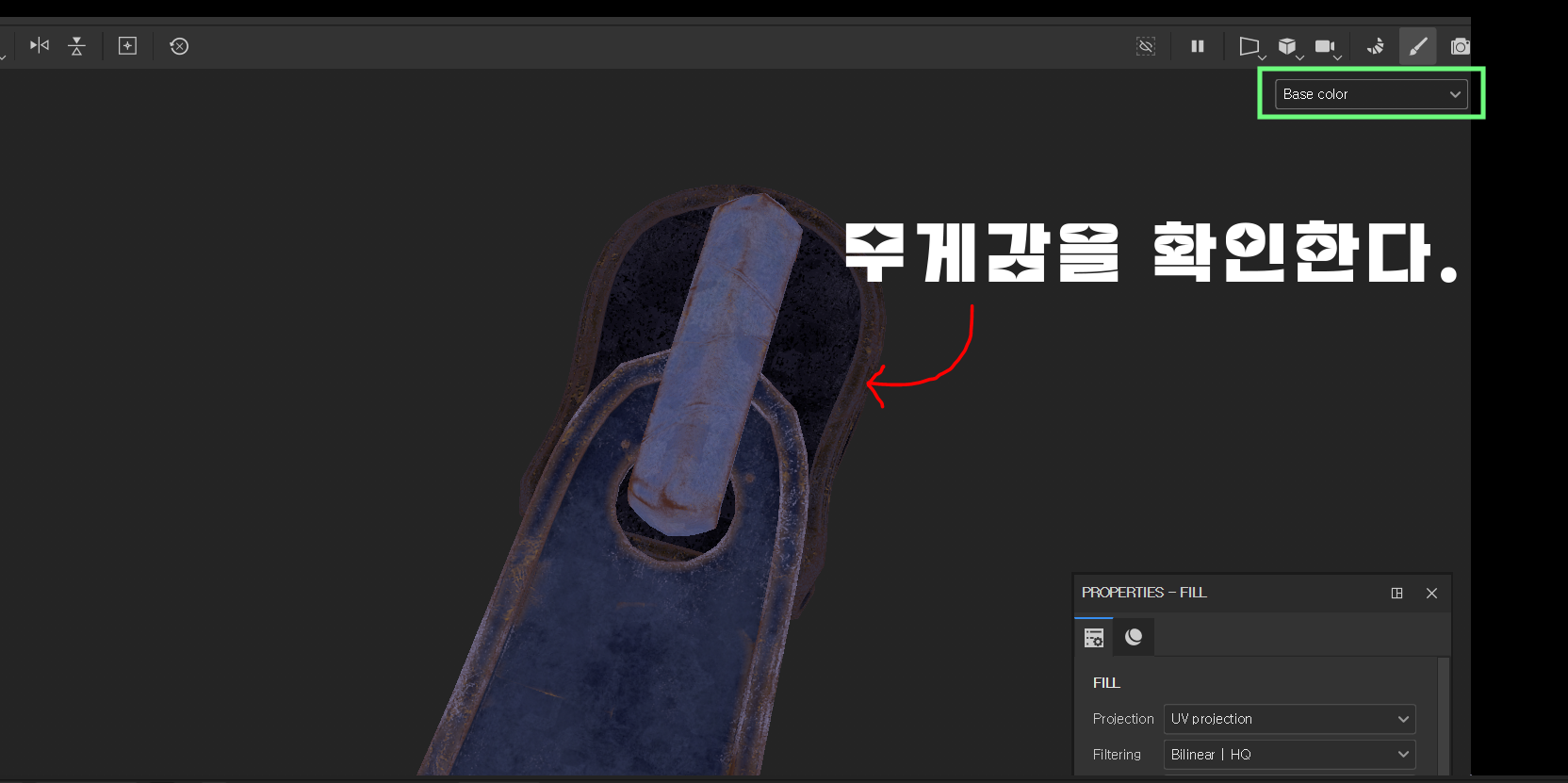Click the flip vertical icon in the toolbar
This screenshot has width=1568, height=783.
tap(77, 45)
